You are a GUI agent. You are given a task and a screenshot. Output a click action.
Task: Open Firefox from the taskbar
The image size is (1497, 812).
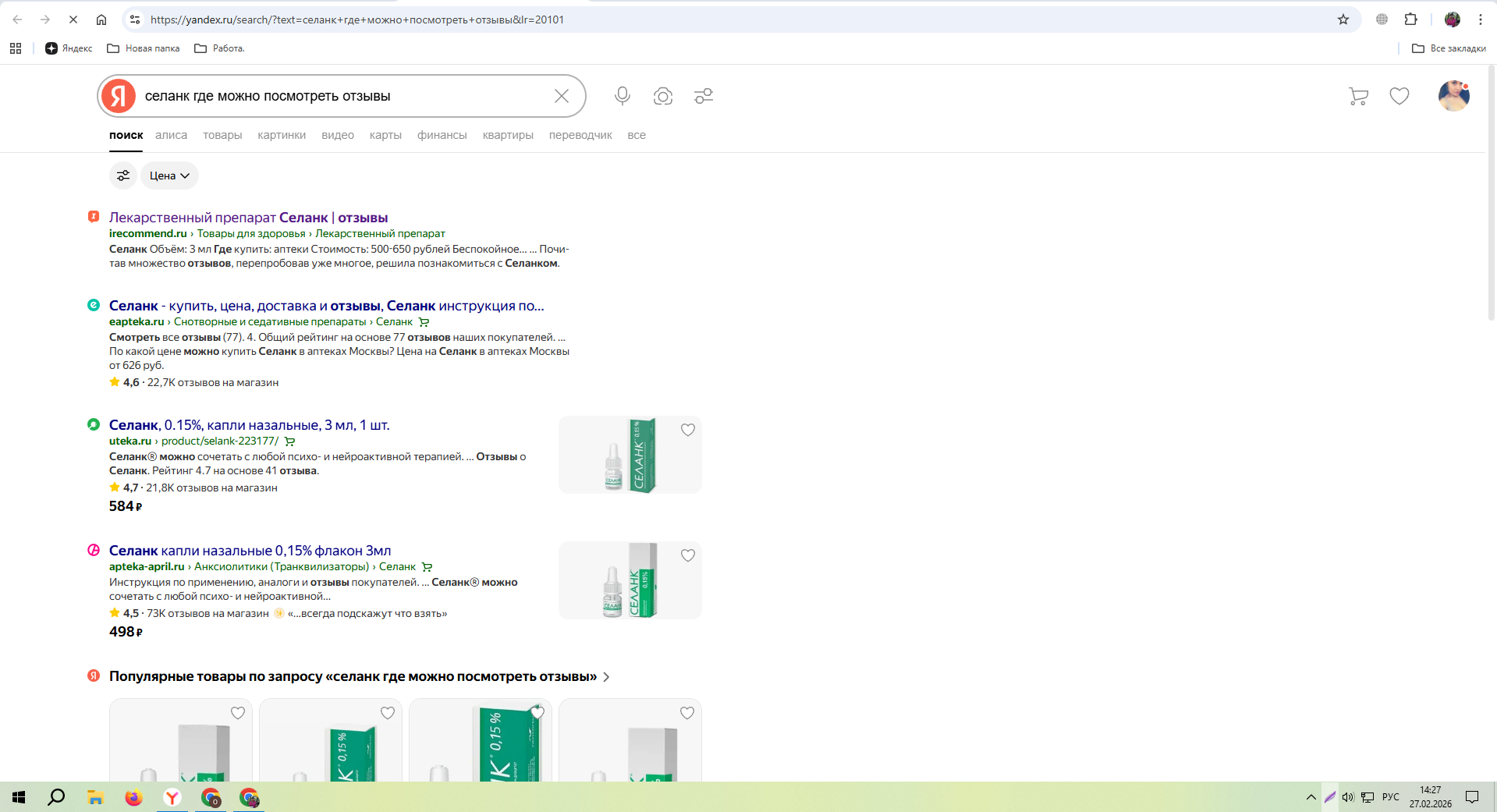133,797
